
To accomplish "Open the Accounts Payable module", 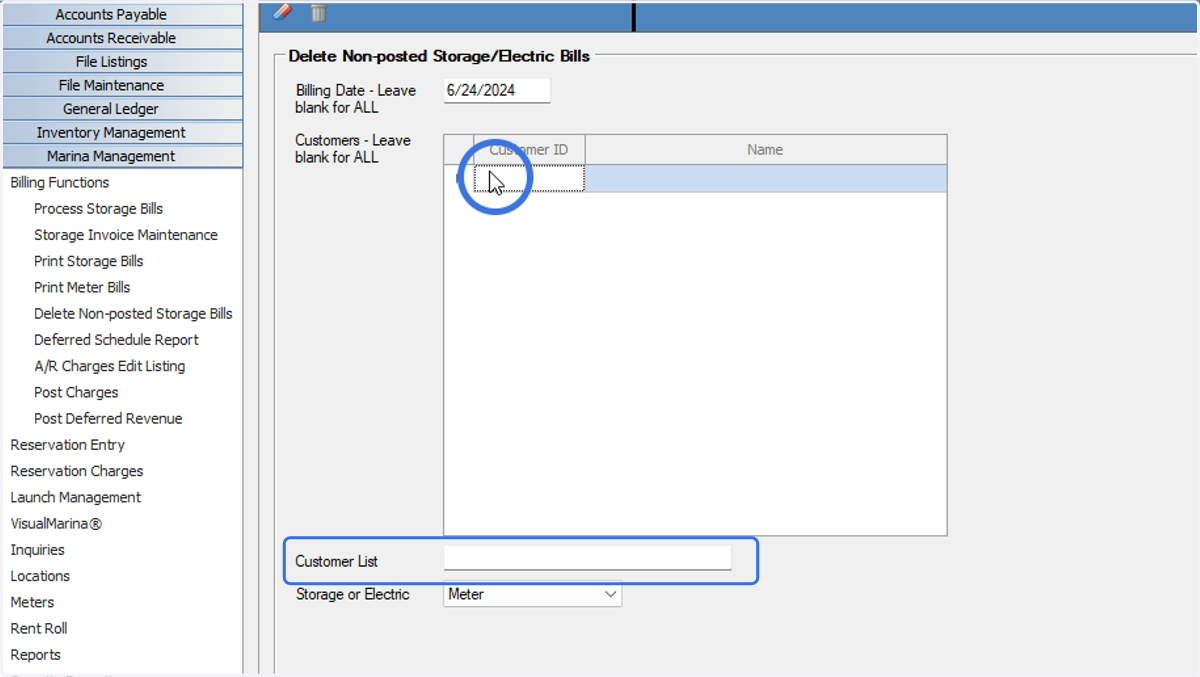I will (122, 14).
